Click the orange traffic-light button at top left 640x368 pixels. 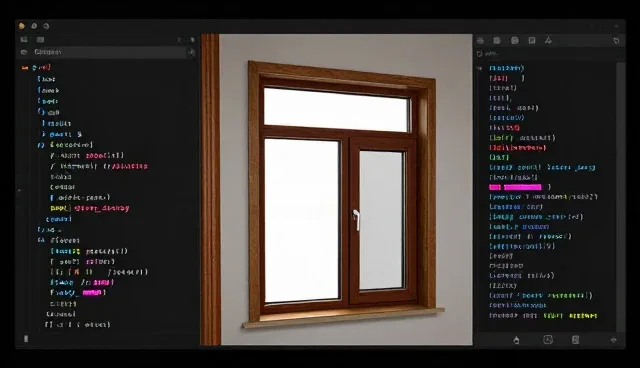(22, 26)
